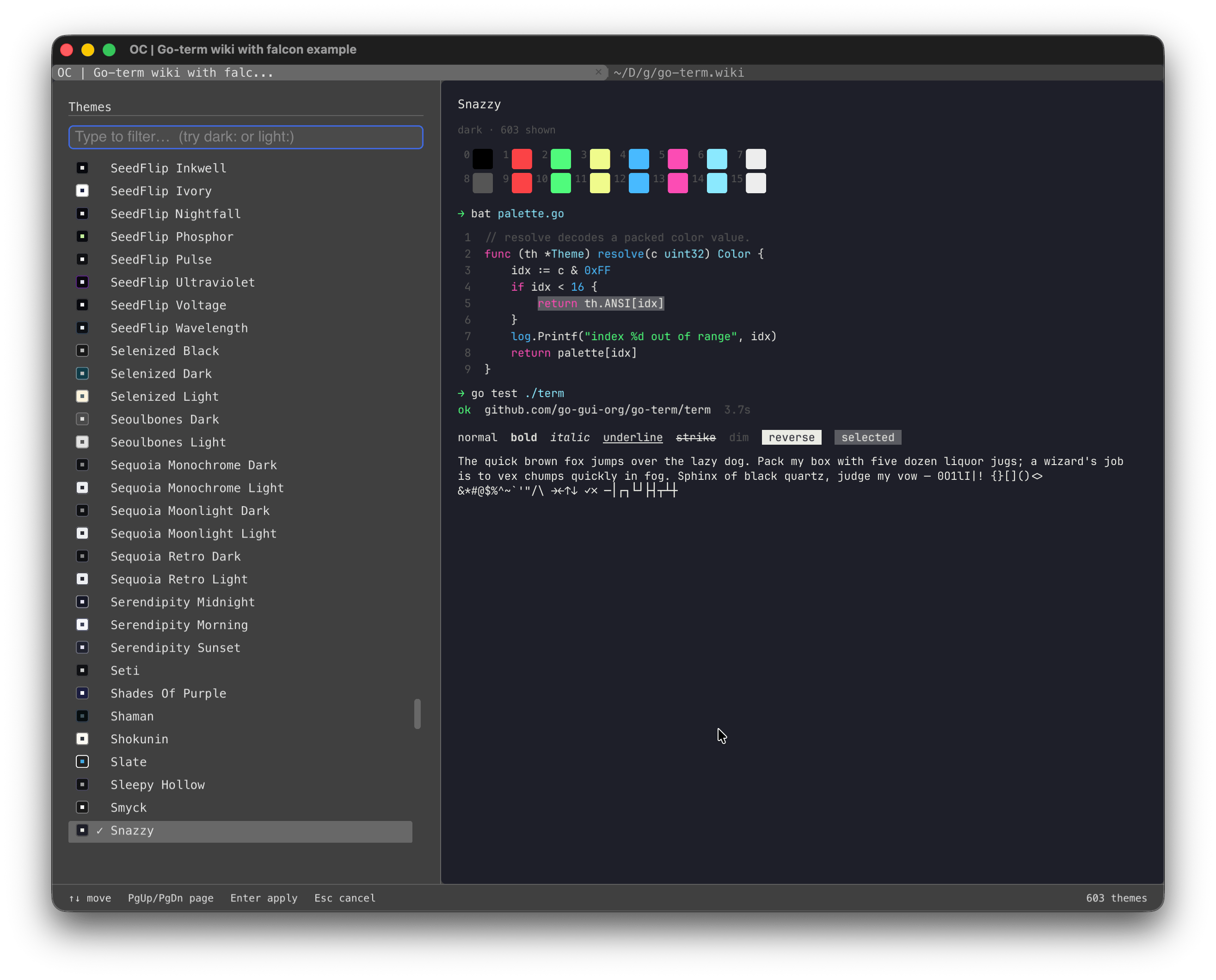Image resolution: width=1216 pixels, height=980 pixels.
Task: Click the PgUp/PgDn page hint
Action: tap(171, 898)
